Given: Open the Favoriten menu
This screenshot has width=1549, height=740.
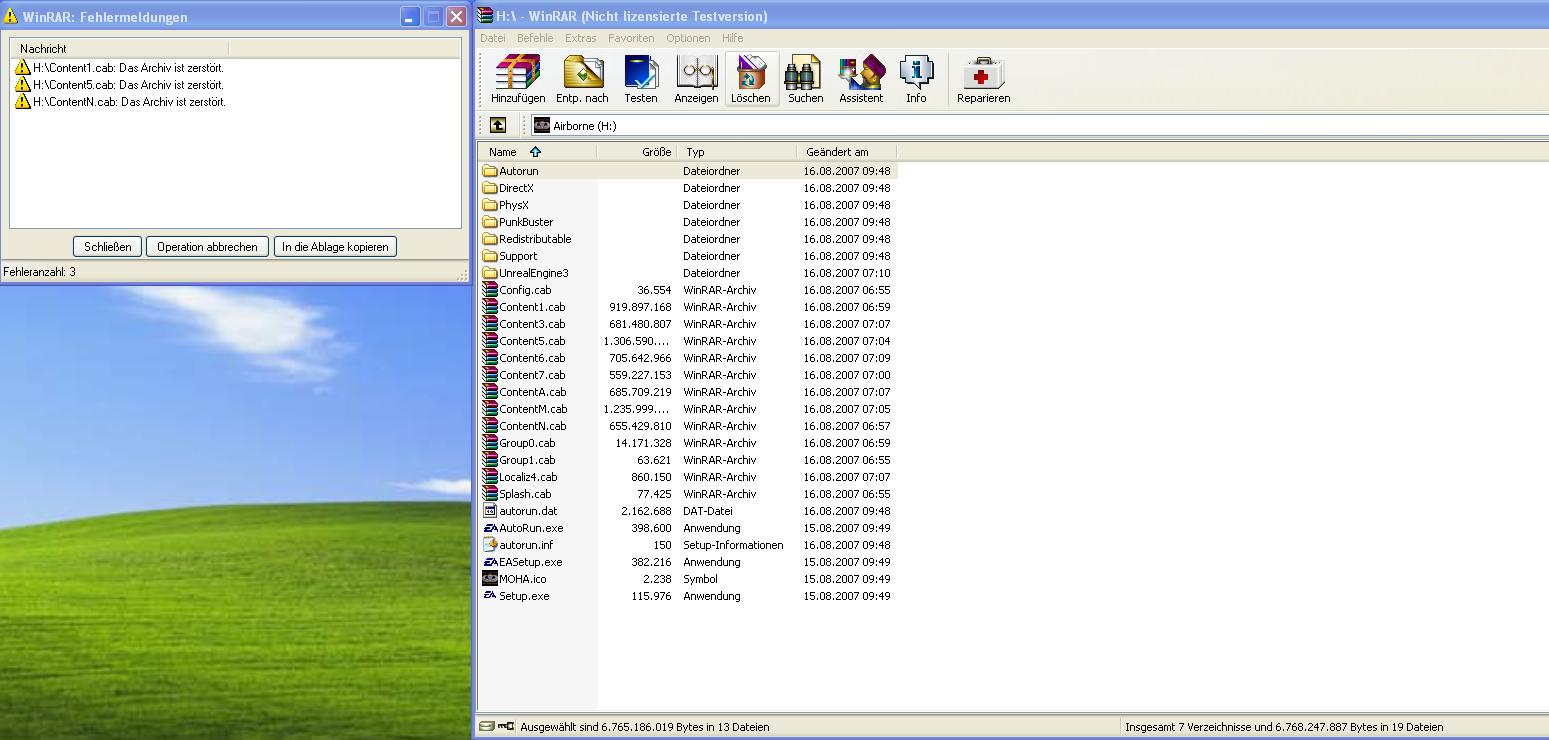Looking at the screenshot, I should [x=631, y=38].
